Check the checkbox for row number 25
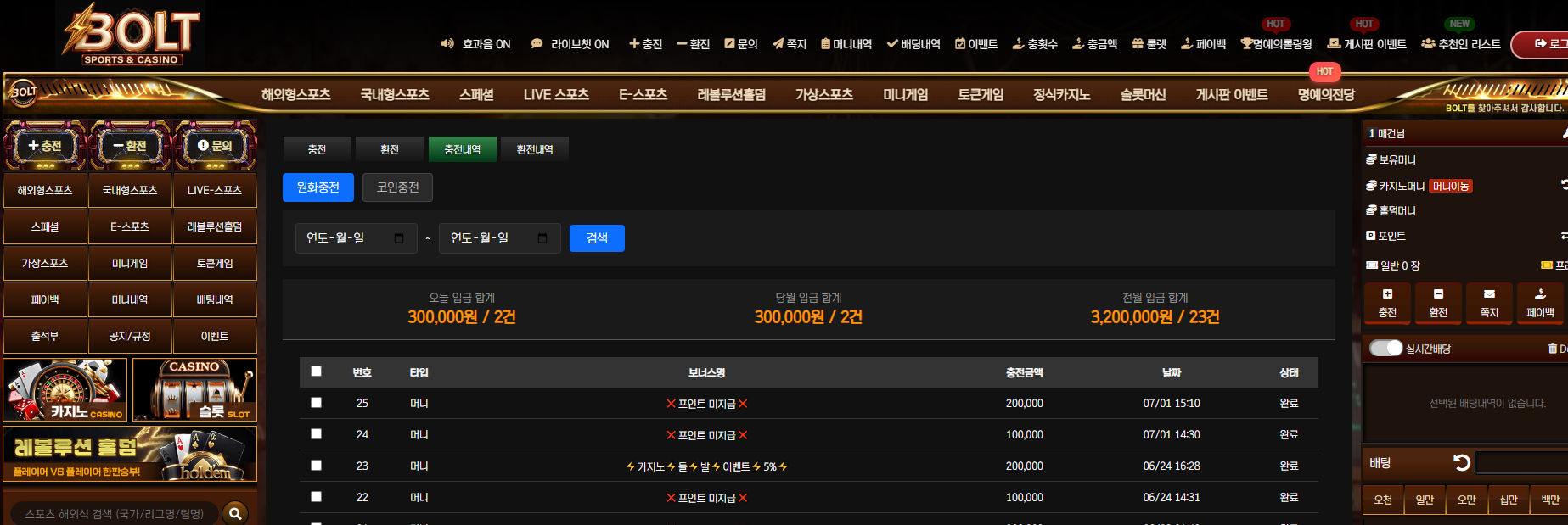Viewport: 1568px width, 525px height. point(317,403)
